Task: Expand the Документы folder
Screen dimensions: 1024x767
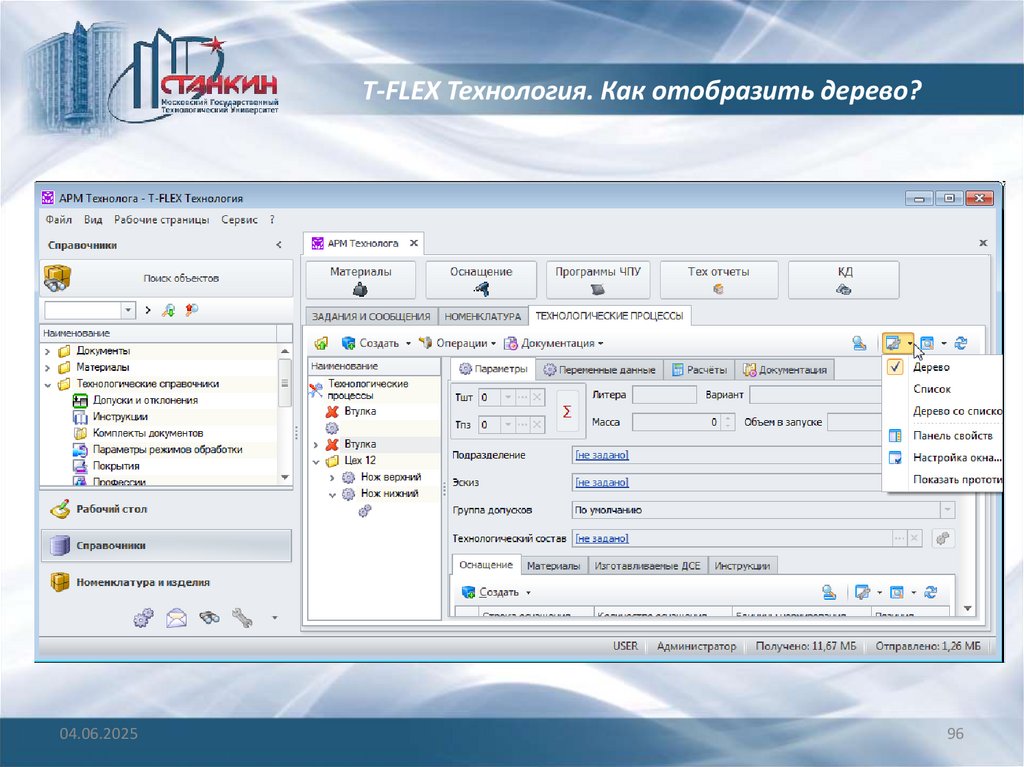Action: click(48, 351)
